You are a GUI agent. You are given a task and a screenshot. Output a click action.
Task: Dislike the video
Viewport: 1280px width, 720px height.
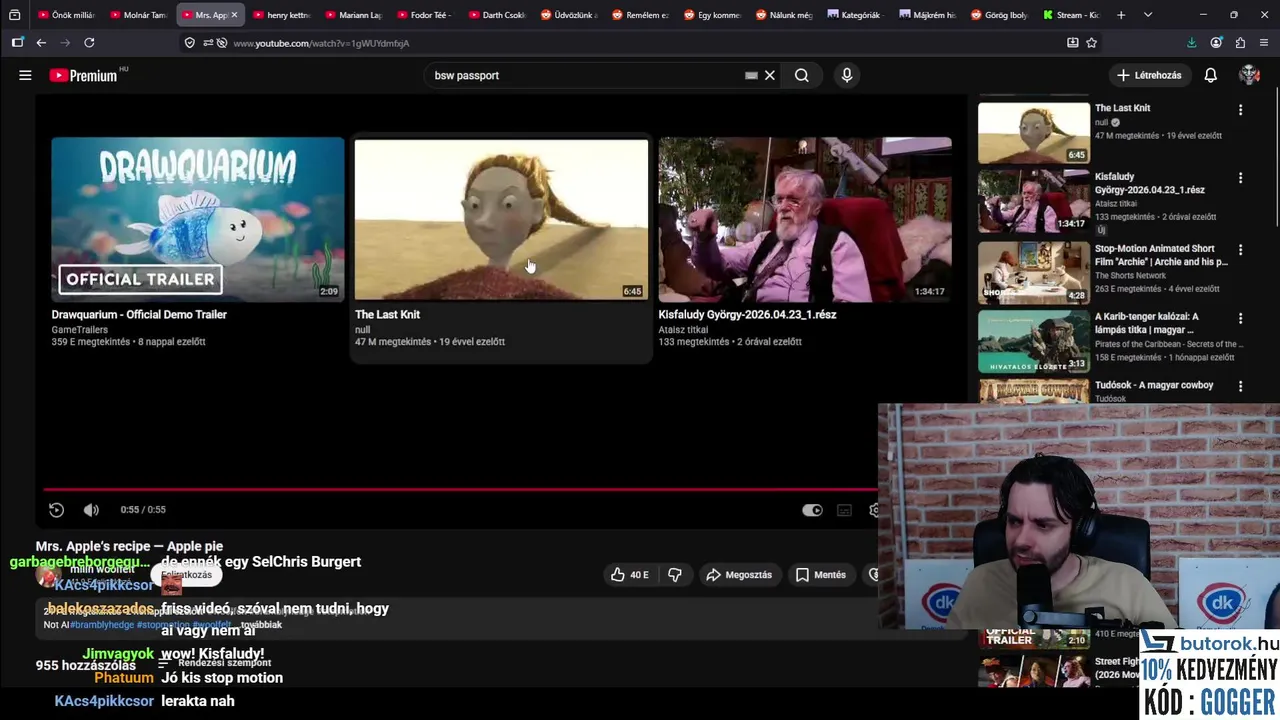coord(674,575)
